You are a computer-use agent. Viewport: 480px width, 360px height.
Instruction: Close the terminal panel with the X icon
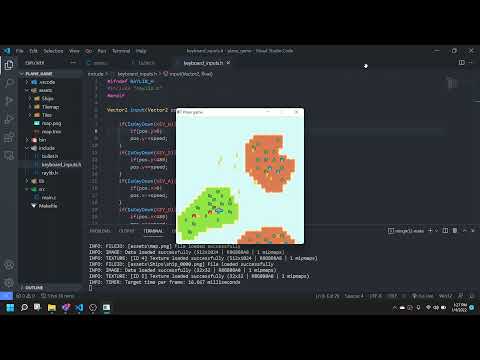(x=473, y=230)
